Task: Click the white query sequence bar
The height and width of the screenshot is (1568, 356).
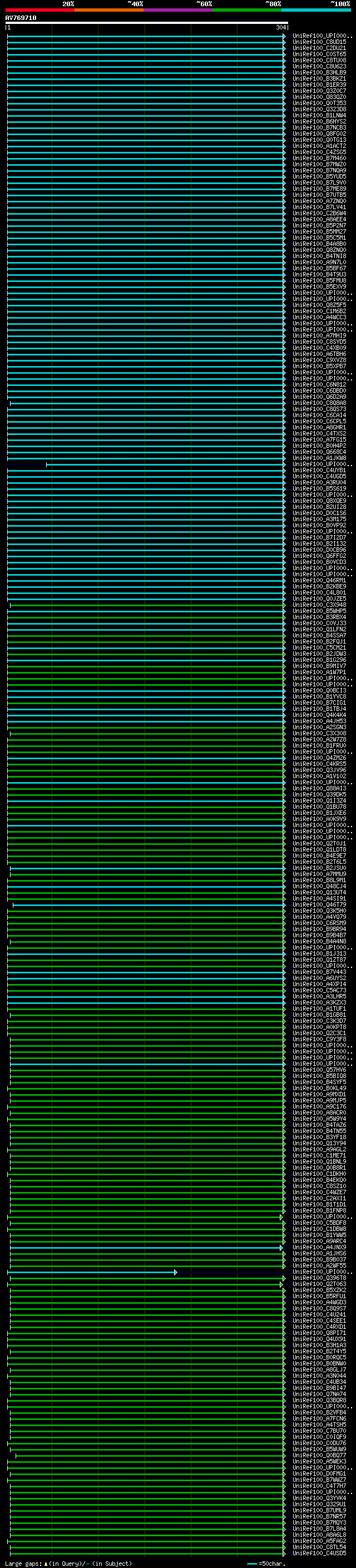Action: point(146,23)
